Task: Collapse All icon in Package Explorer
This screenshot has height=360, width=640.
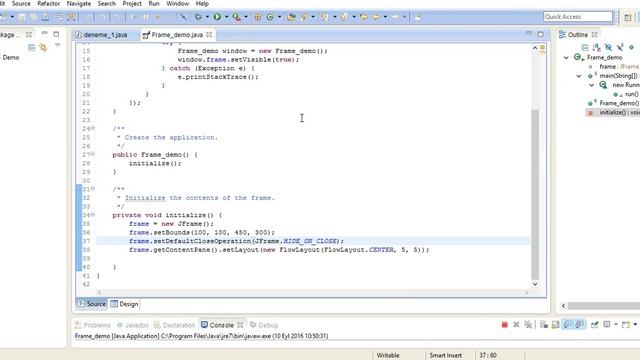Action: pos(31,48)
